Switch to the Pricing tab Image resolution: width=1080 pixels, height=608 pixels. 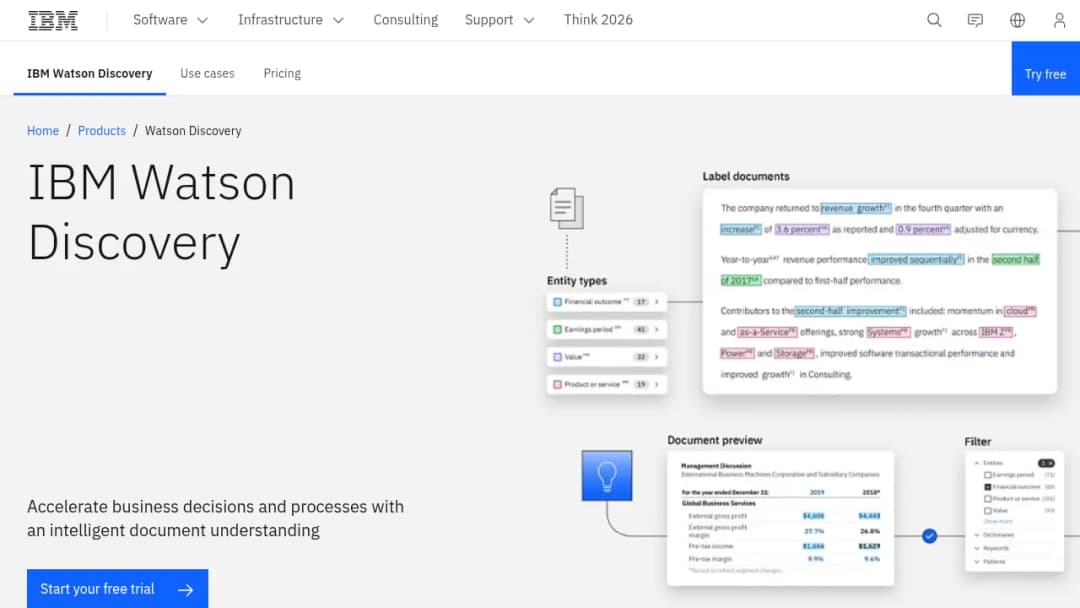[282, 73]
